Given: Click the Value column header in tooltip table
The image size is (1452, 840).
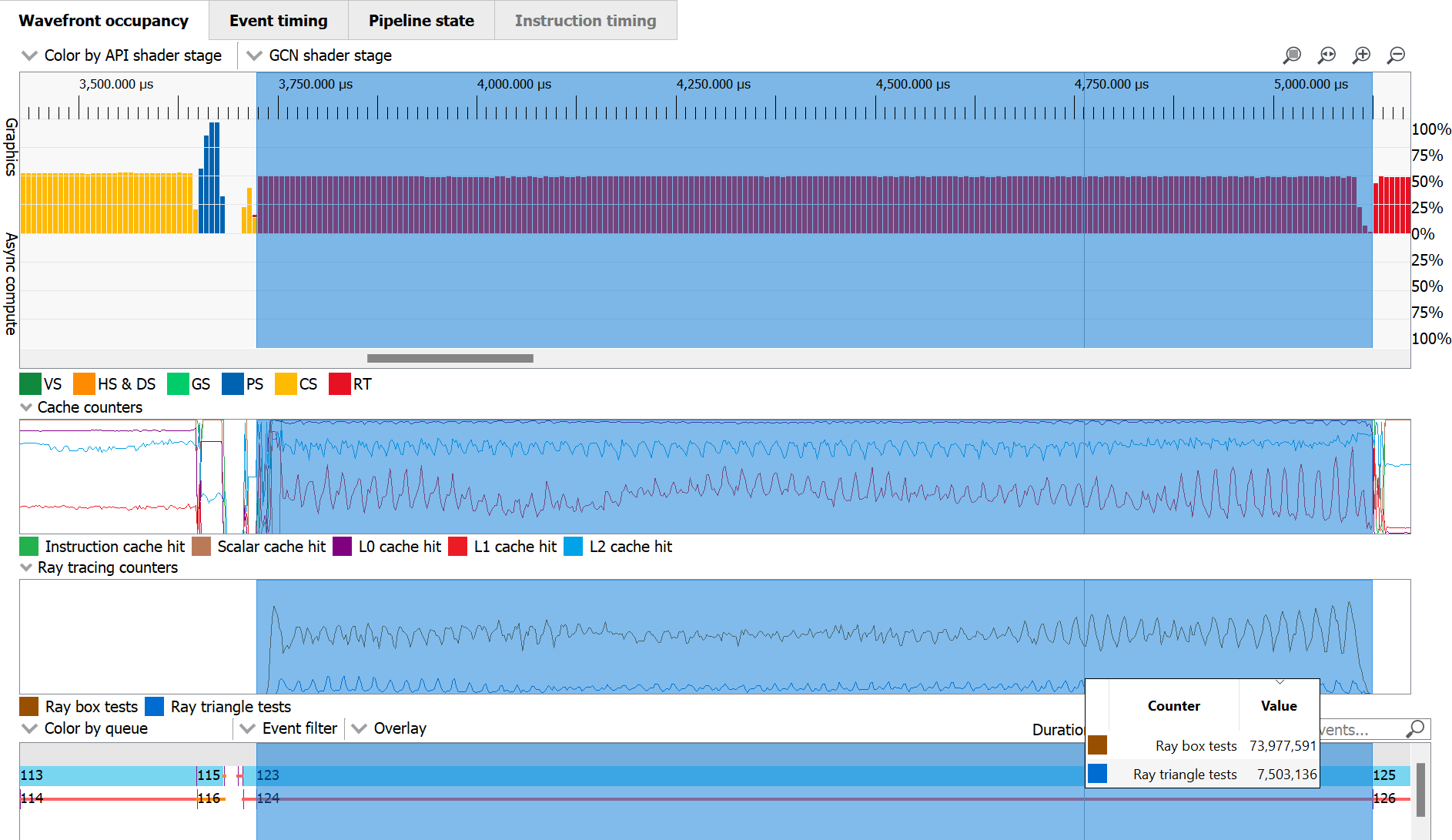Looking at the screenshot, I should (1278, 706).
